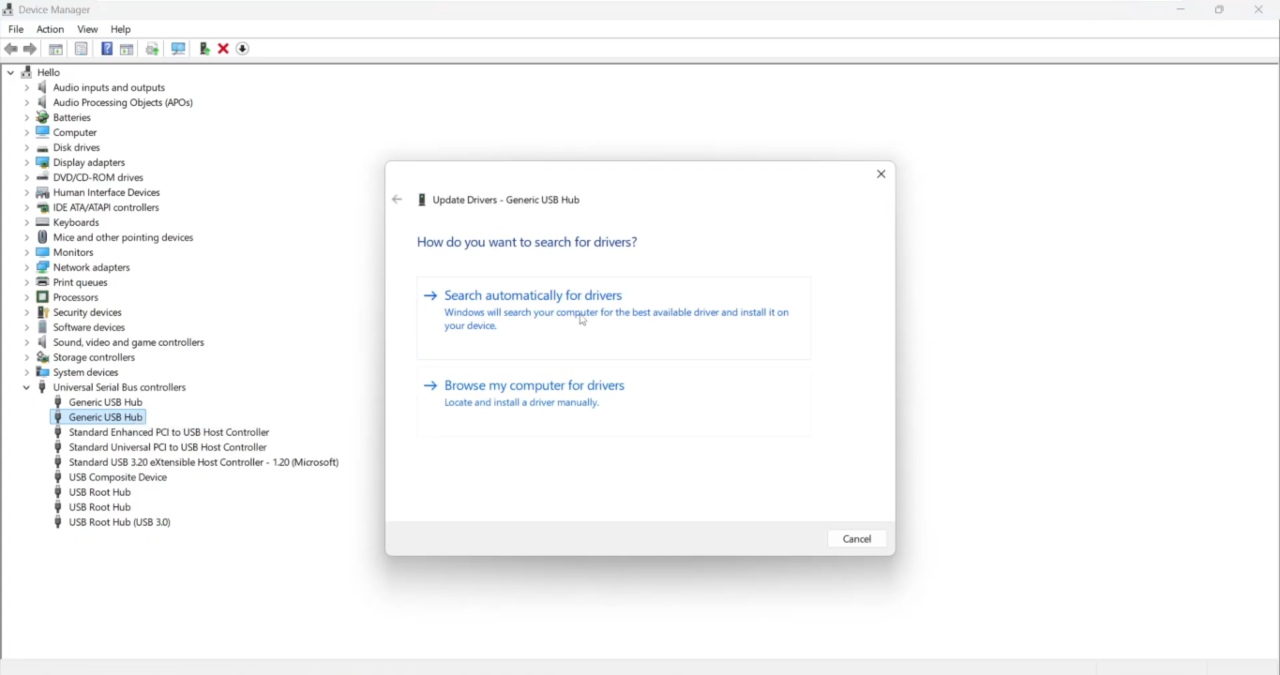1280x675 pixels.
Task: Click the Display adapters category icon
Action: [42, 162]
